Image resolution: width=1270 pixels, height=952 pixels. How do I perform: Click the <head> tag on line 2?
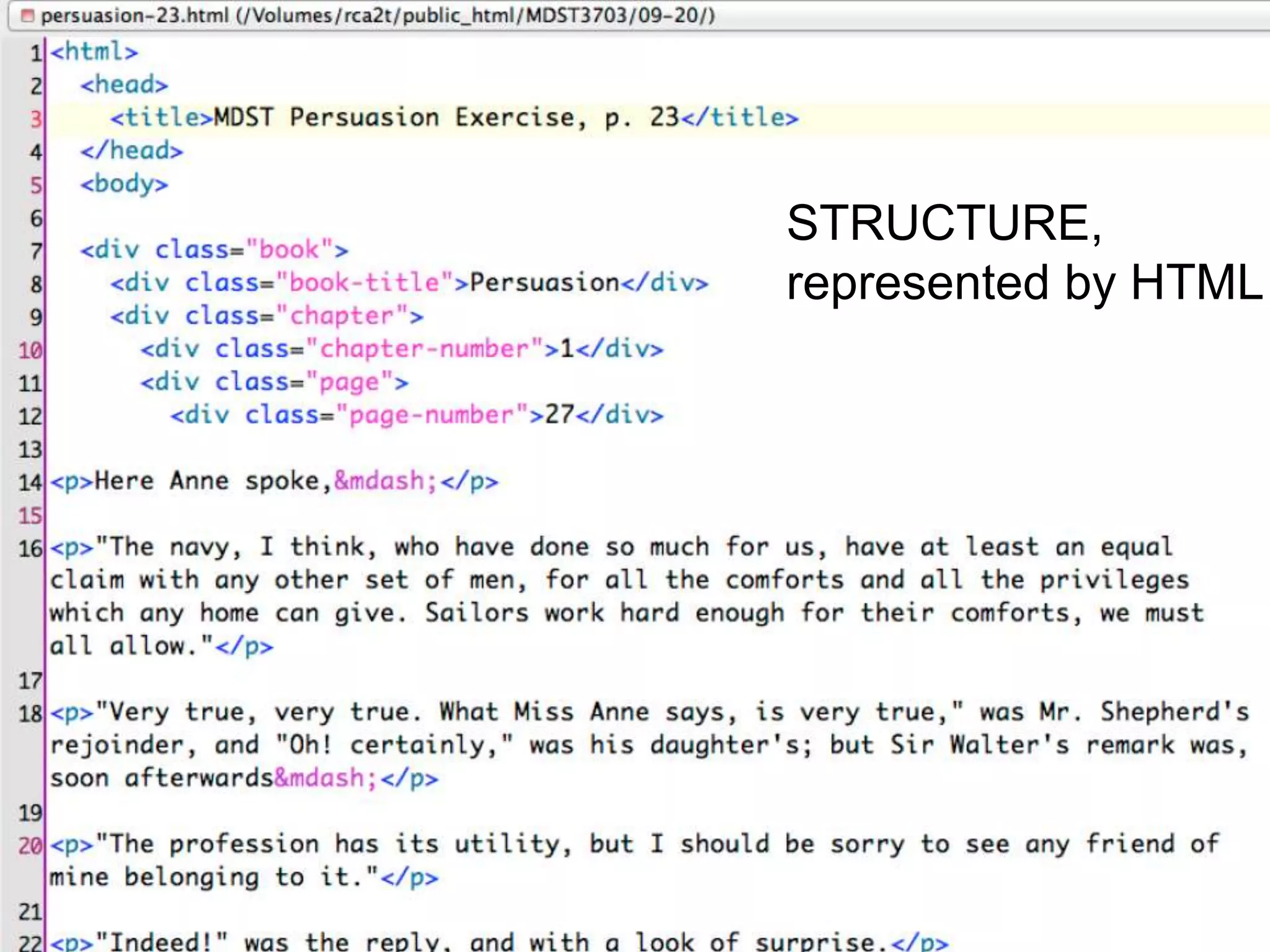(124, 85)
